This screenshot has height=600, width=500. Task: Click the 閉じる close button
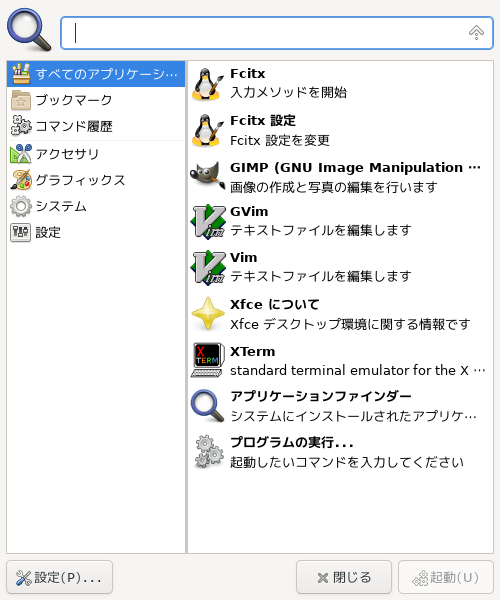[344, 577]
